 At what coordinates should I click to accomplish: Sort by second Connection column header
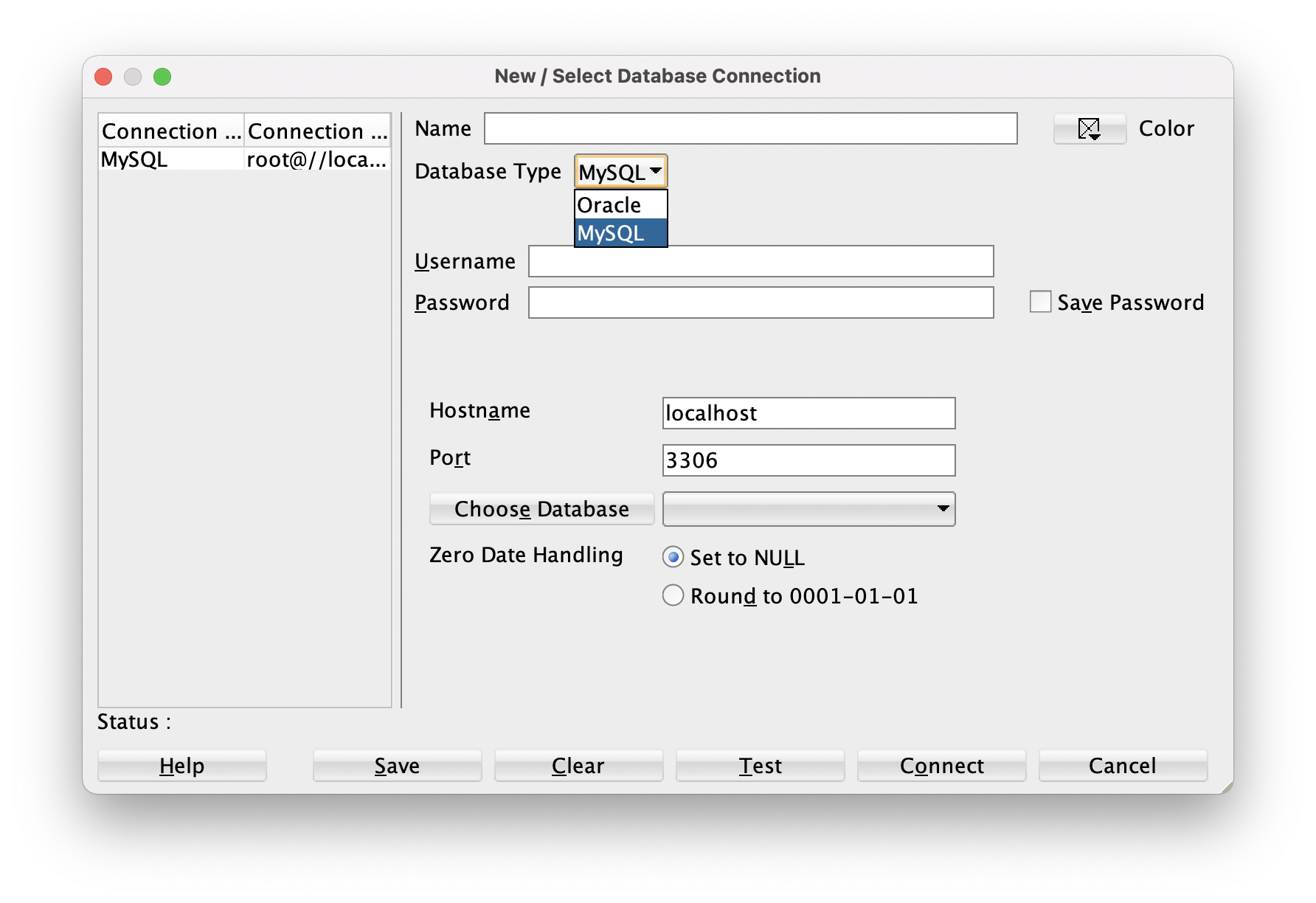pyautogui.click(x=317, y=131)
